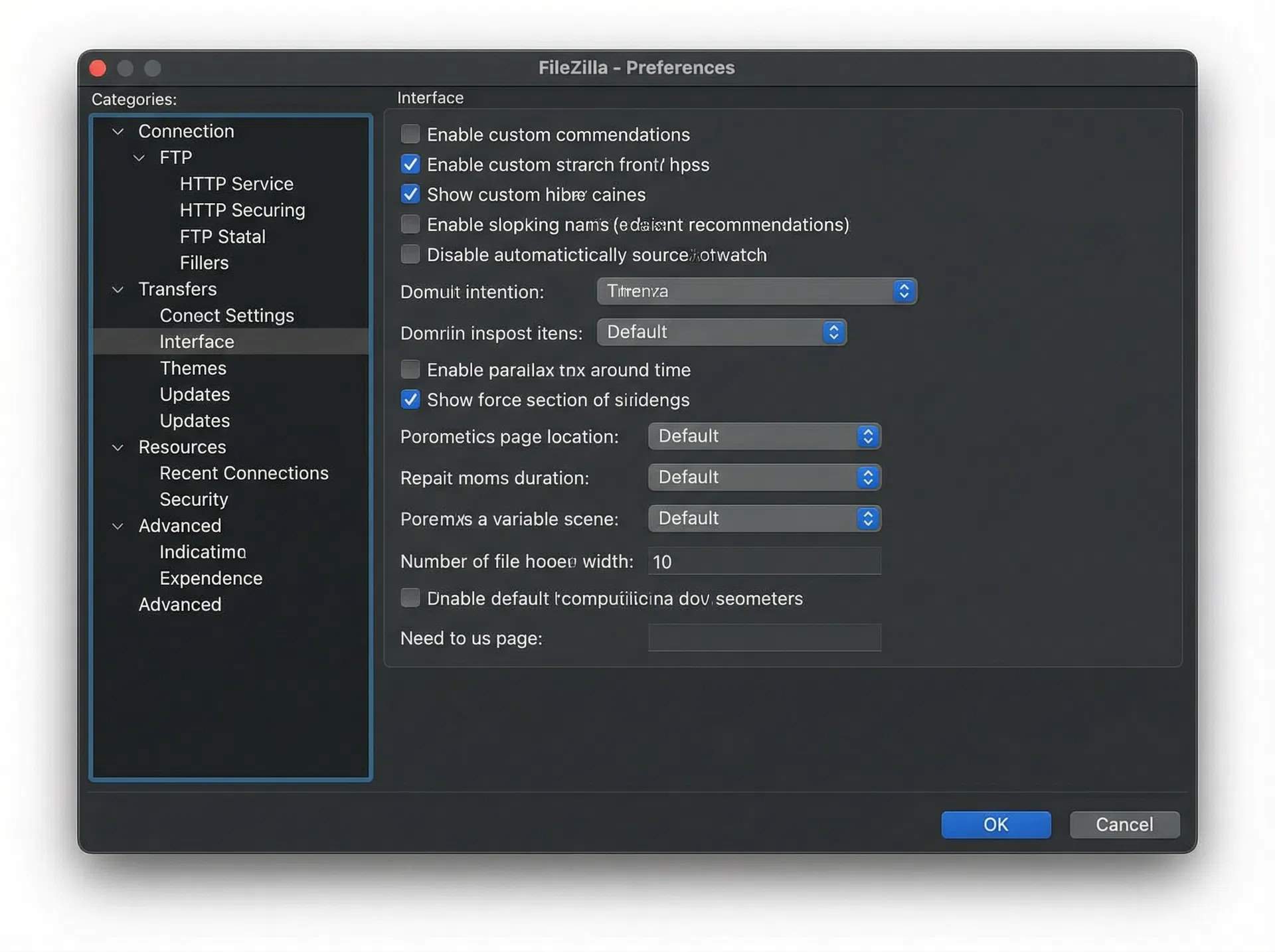
Task: Select HTTP Service category
Action: 236,184
